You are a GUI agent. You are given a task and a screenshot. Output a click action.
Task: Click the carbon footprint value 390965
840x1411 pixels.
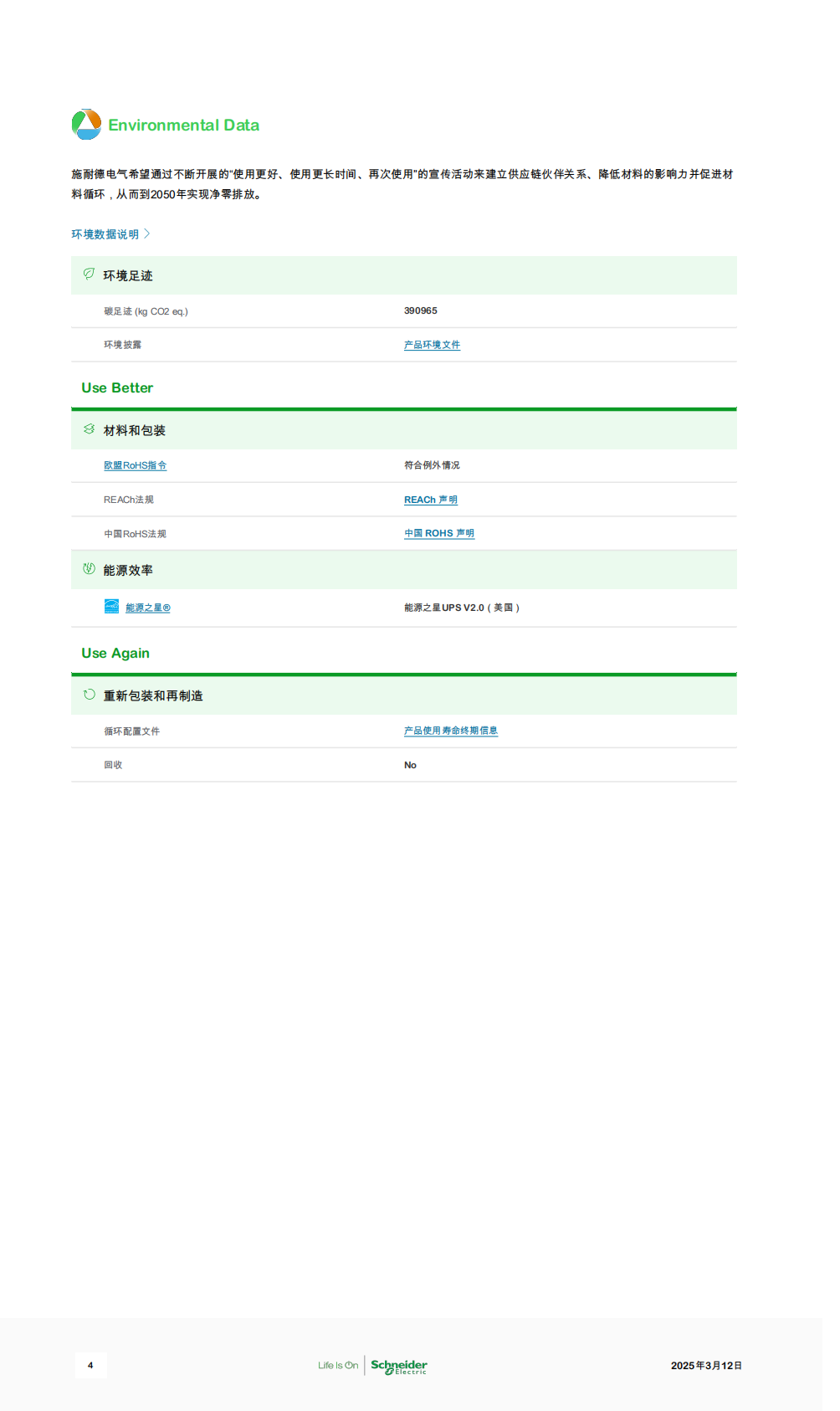(x=421, y=310)
